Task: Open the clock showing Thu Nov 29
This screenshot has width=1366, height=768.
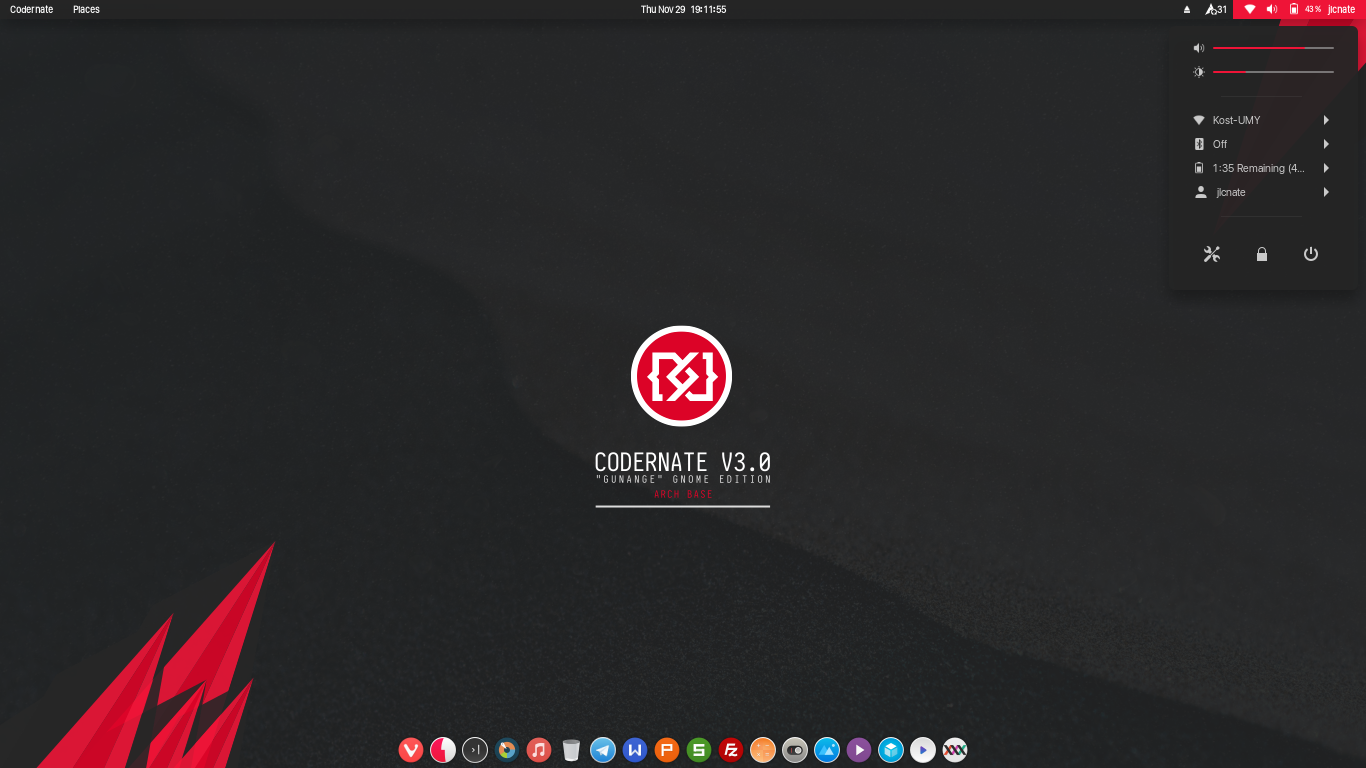Action: (683, 9)
